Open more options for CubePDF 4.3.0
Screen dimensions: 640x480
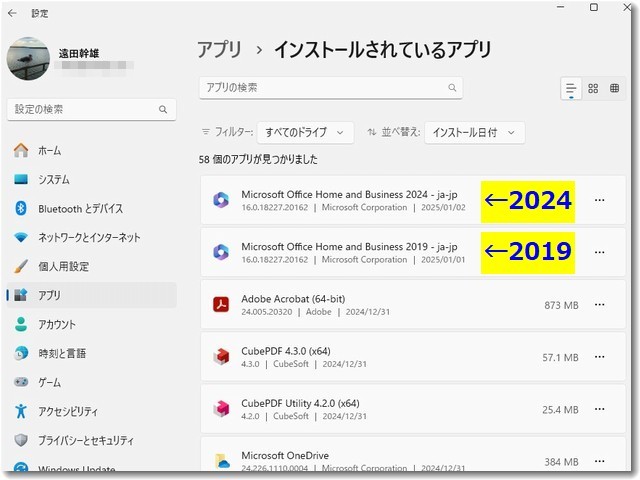pos(600,357)
